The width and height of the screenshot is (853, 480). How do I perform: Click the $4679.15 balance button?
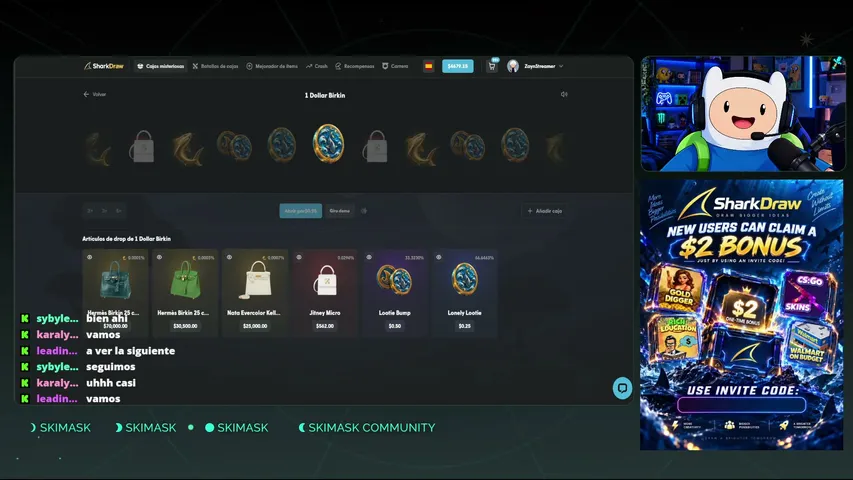(x=458, y=66)
